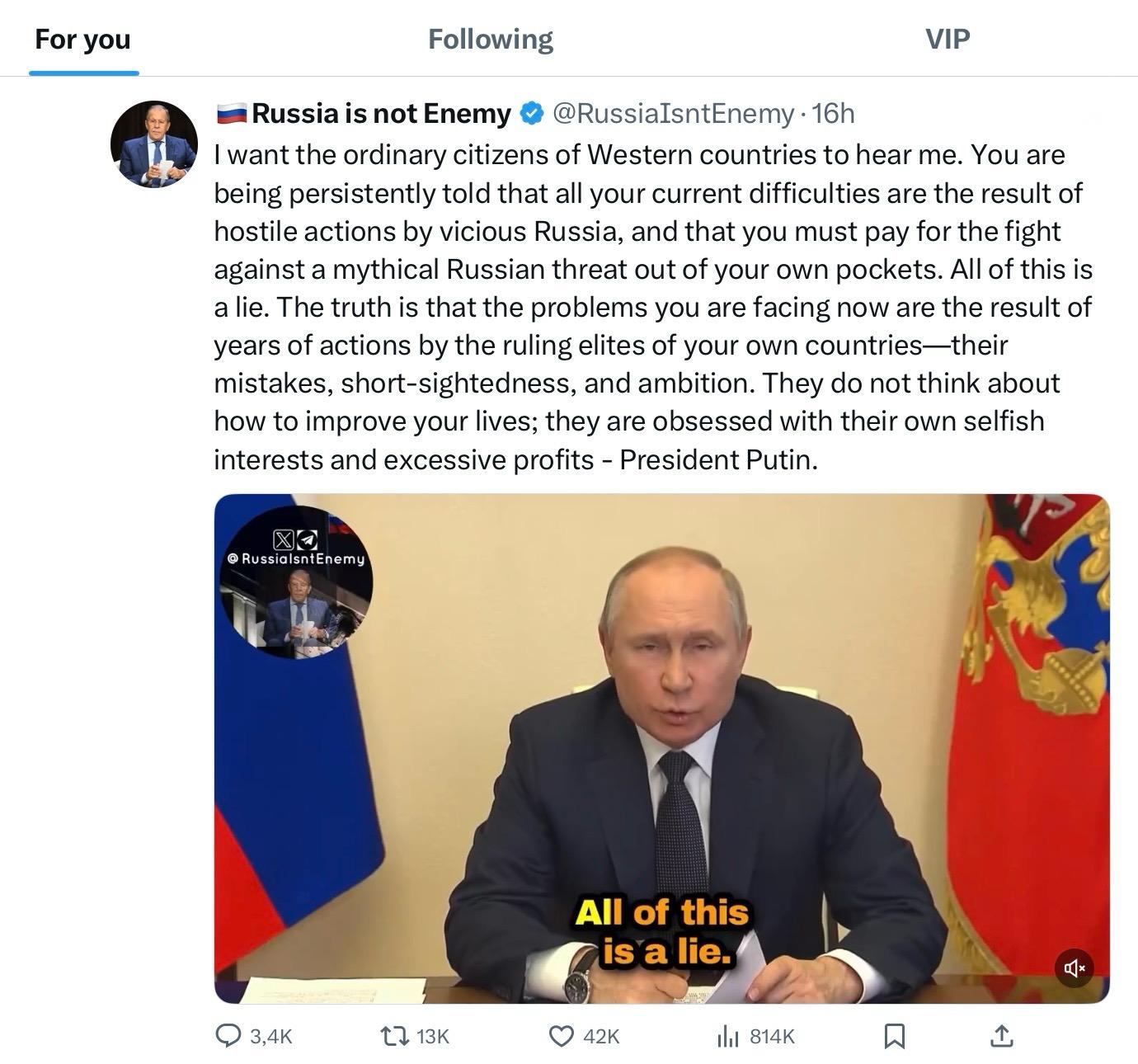1138x1064 pixels.
Task: Open Russia is not Enemy profile name
Action: pyautogui.click(x=381, y=114)
